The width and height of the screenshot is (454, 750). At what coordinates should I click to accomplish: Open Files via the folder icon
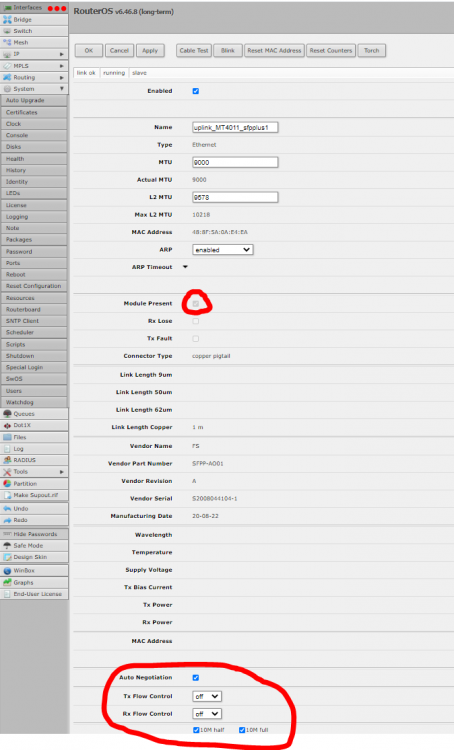pyautogui.click(x=7, y=437)
